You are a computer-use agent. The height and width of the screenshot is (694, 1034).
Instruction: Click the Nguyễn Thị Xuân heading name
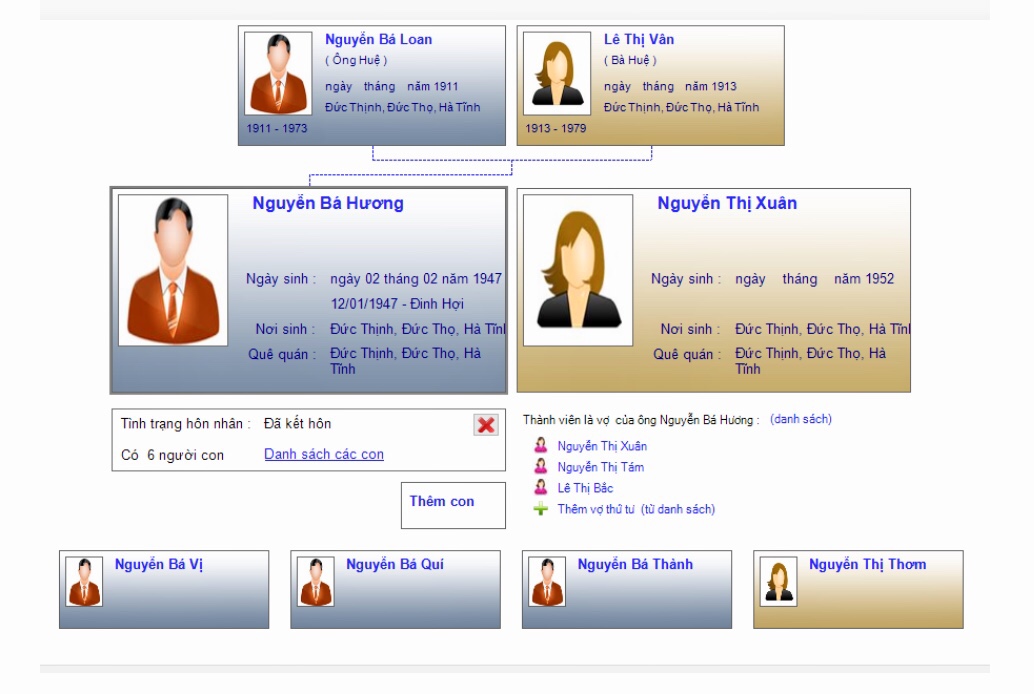coord(727,203)
